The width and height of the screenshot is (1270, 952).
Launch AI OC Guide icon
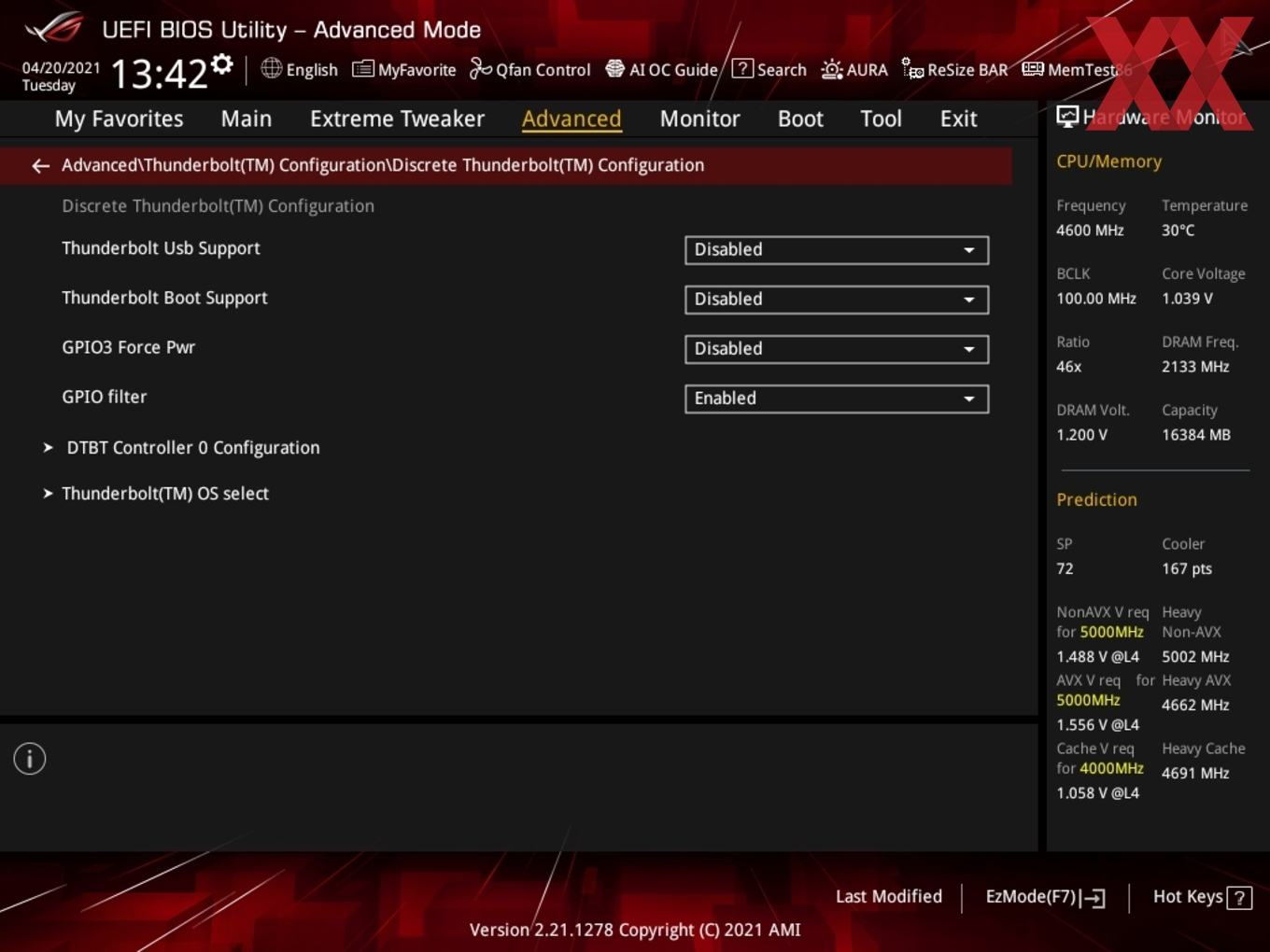(614, 68)
